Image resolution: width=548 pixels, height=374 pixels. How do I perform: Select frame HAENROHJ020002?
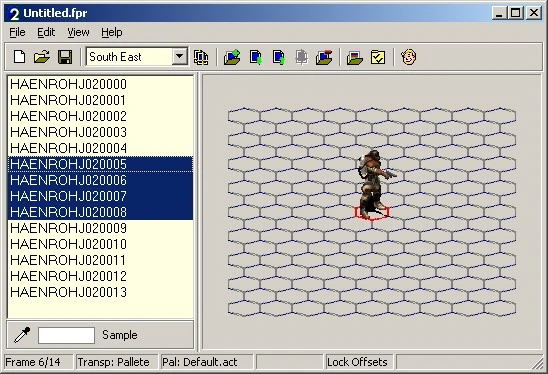pyautogui.click(x=100, y=116)
